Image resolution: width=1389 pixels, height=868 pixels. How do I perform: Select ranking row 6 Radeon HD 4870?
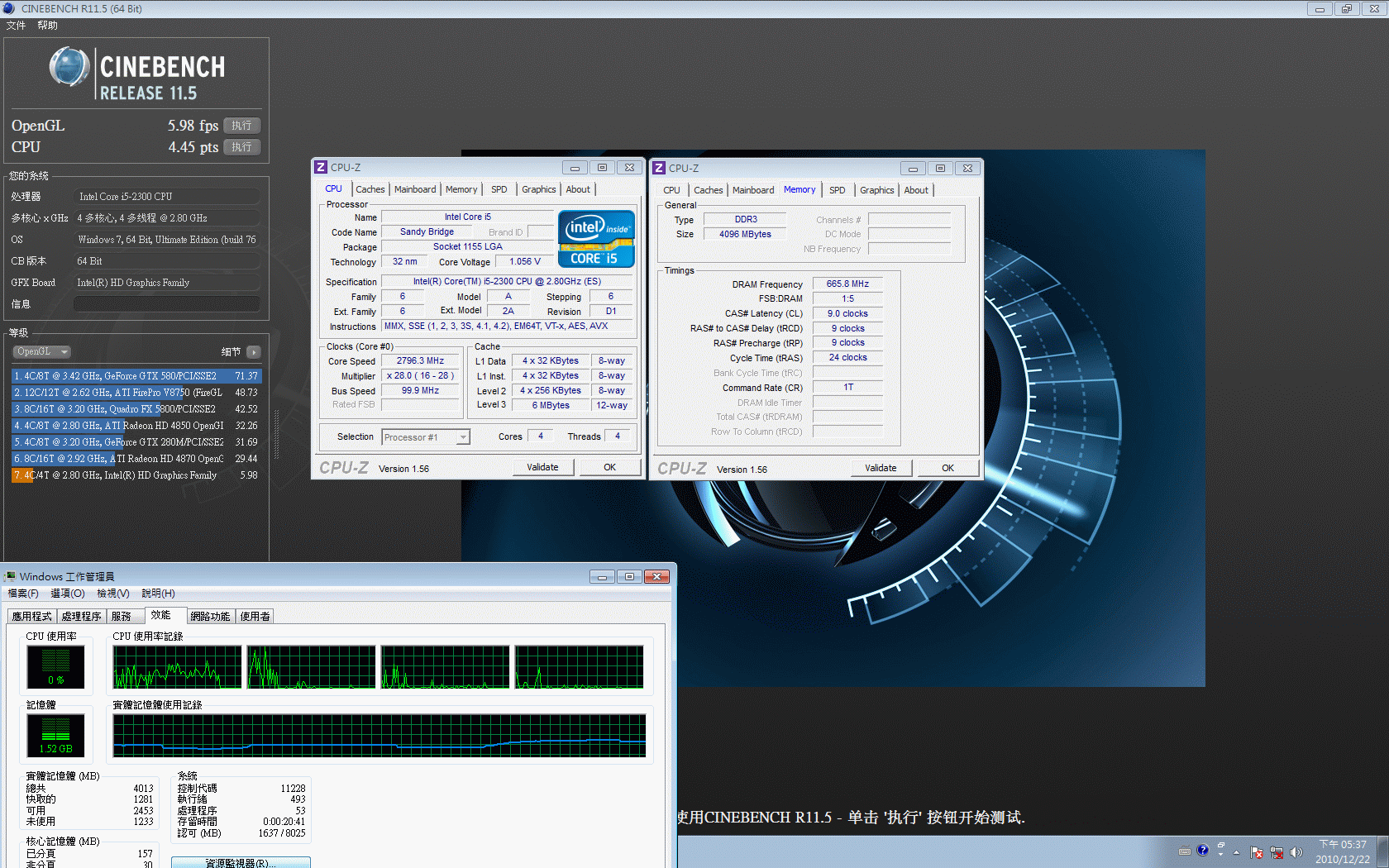point(136,459)
